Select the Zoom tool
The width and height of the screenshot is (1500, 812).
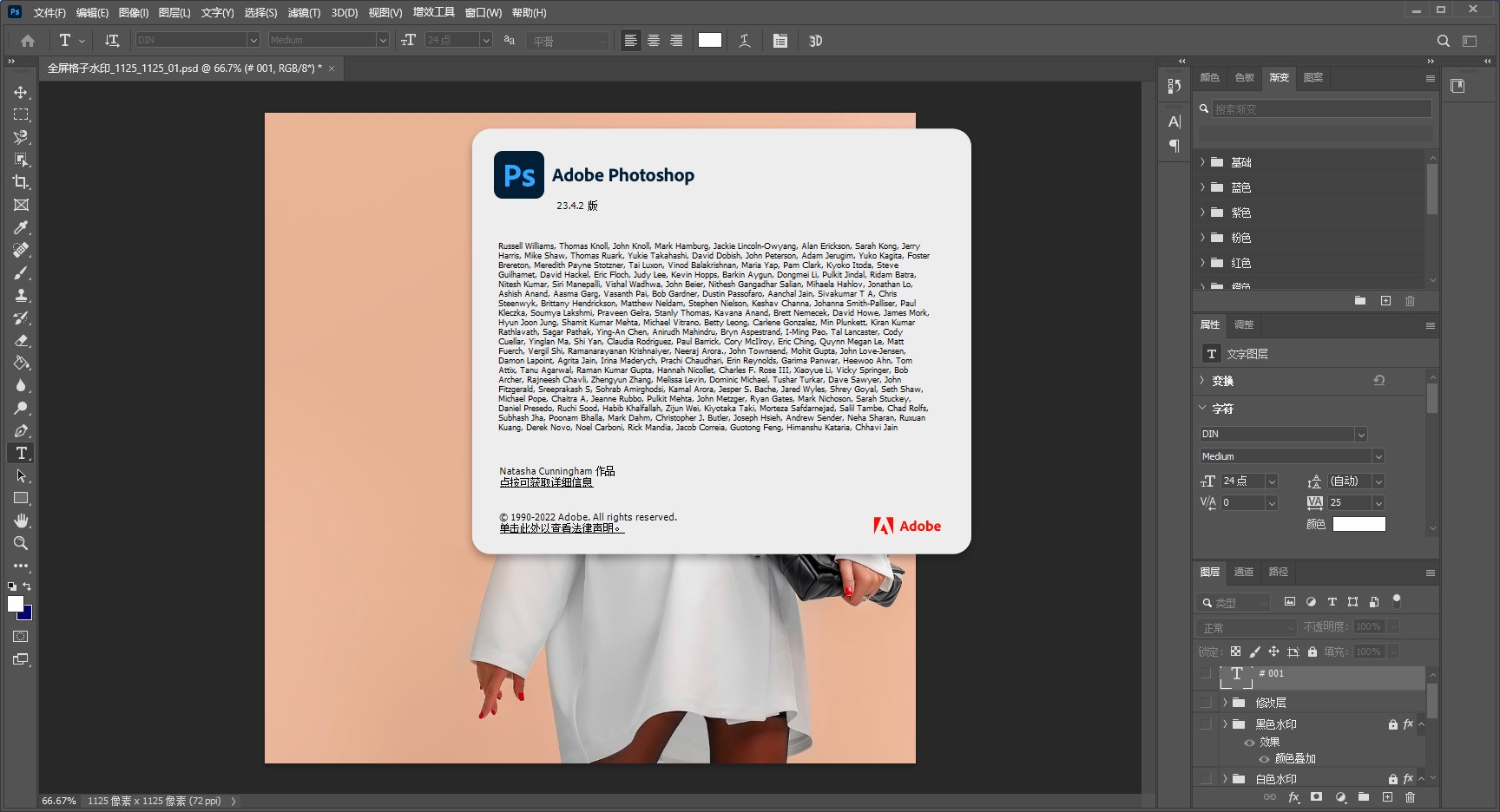21,544
